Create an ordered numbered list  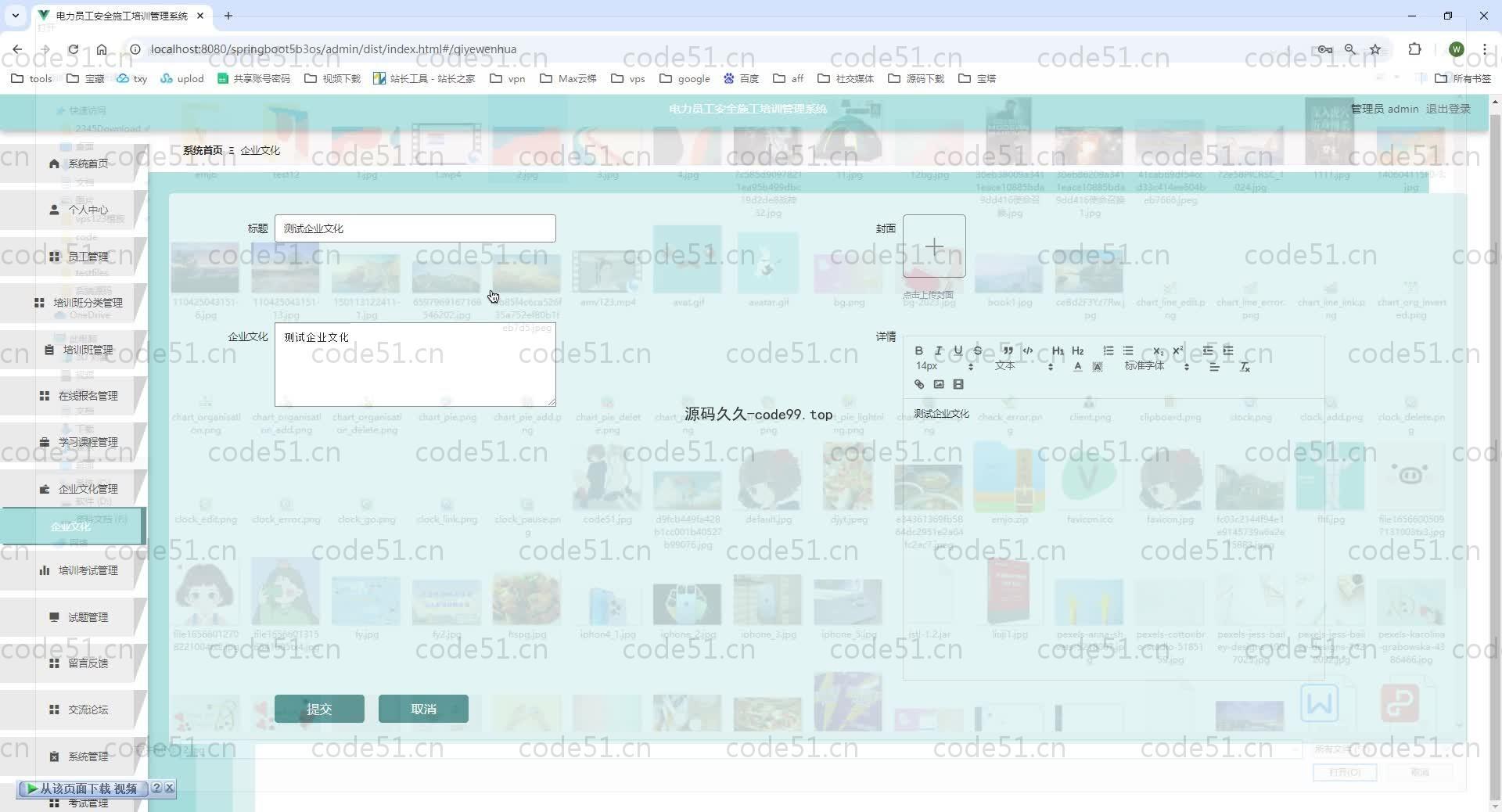1108,350
